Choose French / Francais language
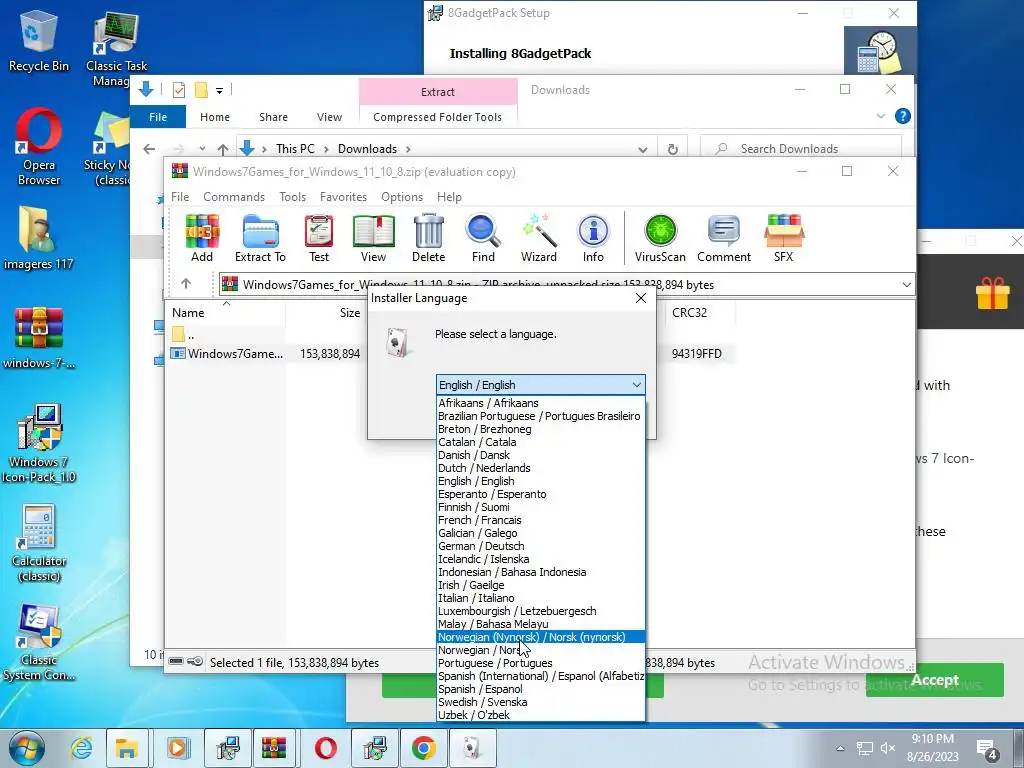 (541, 520)
